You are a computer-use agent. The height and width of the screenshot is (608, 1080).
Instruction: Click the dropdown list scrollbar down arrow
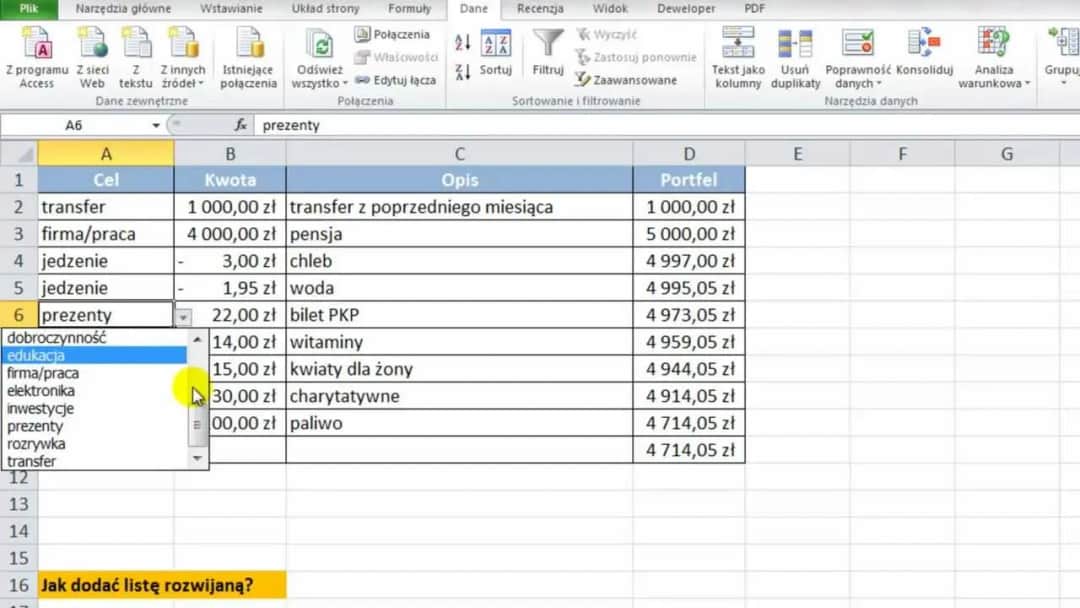[x=197, y=458]
